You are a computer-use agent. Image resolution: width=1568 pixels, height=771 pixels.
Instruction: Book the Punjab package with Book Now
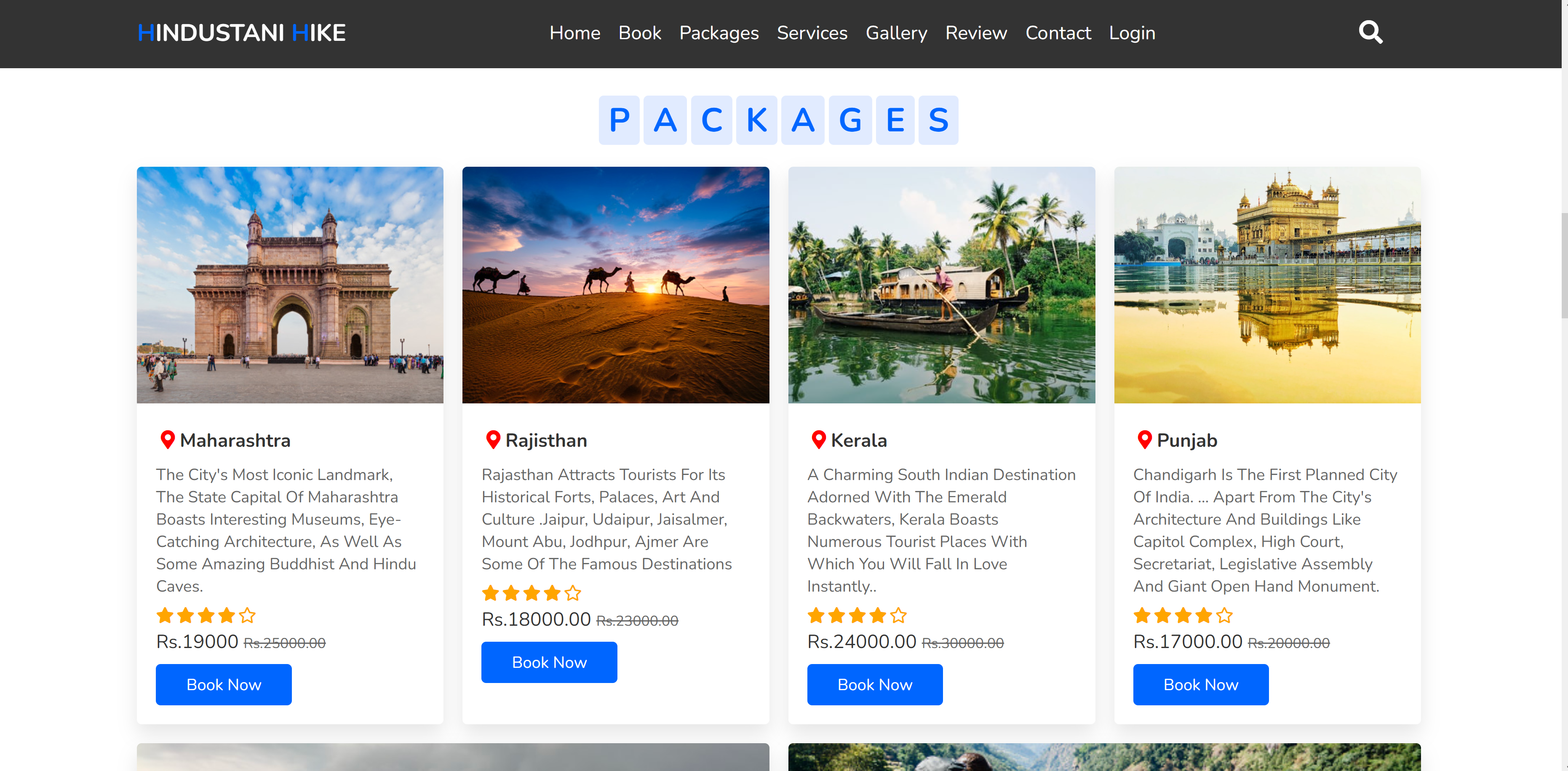(1200, 684)
